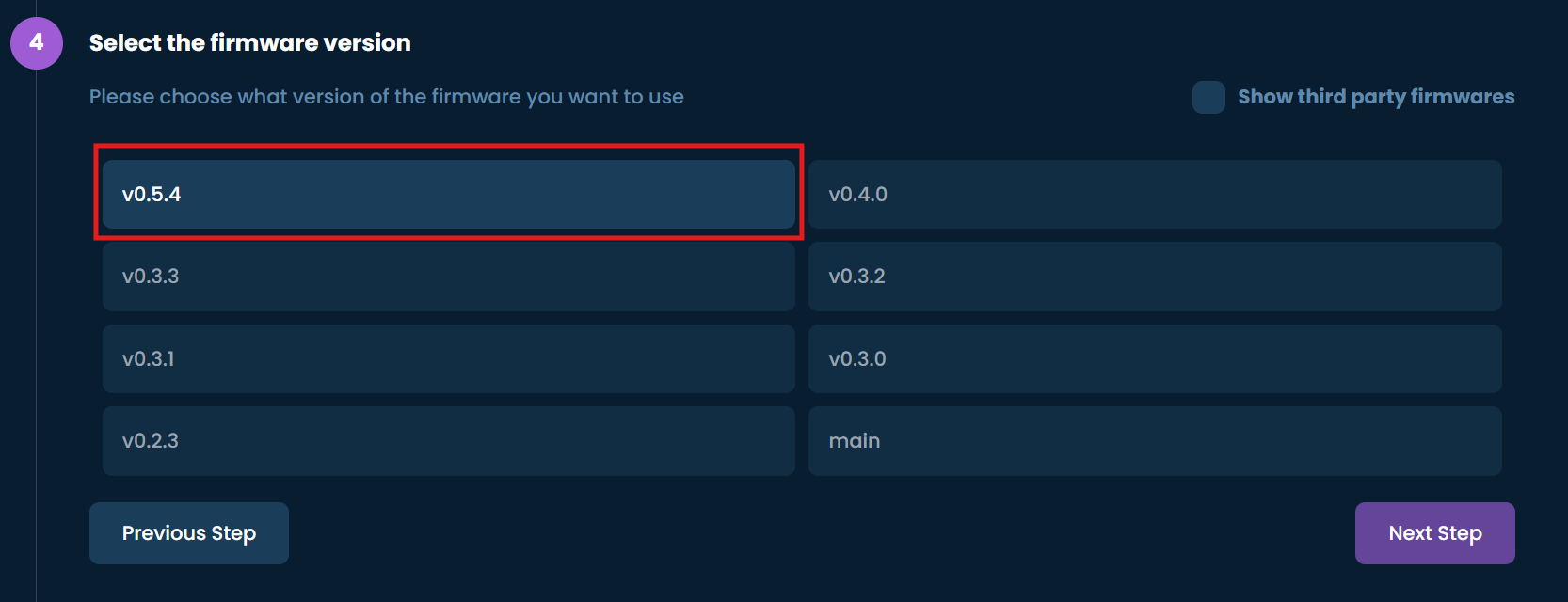Viewport: 1568px width, 602px height.
Task: Select firmware version v0.5.4
Action: point(449,194)
